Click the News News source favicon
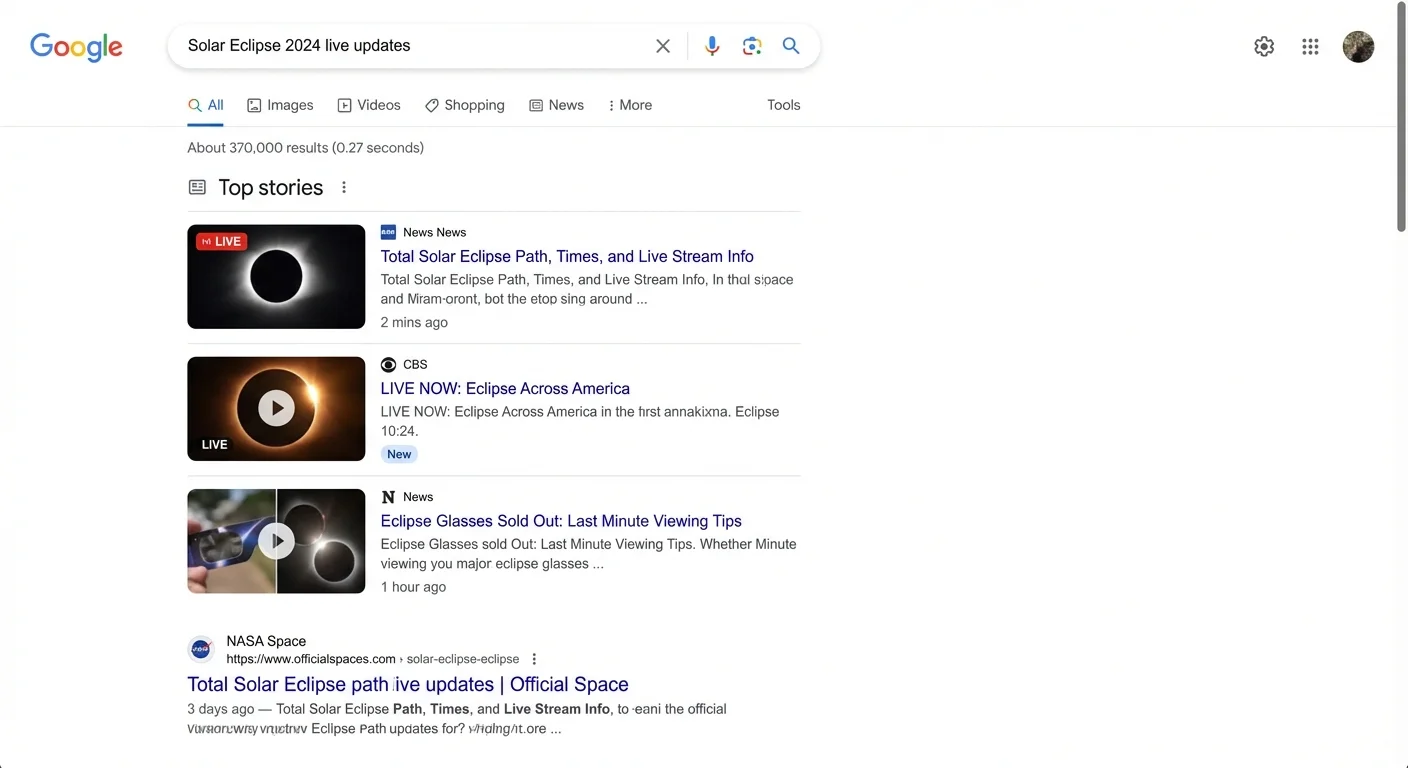Viewport: 1408px width, 768px height. [x=388, y=232]
